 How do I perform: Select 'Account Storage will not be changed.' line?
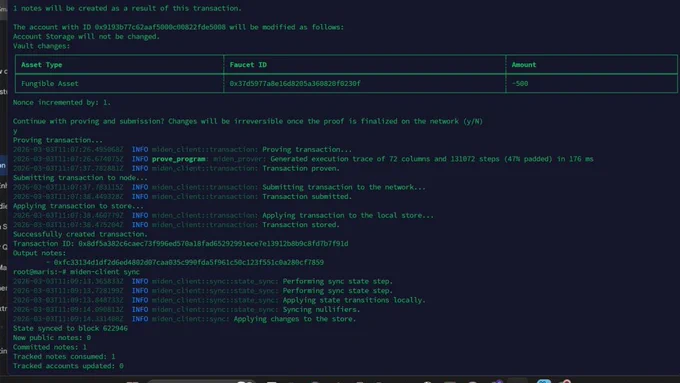(x=86, y=36)
